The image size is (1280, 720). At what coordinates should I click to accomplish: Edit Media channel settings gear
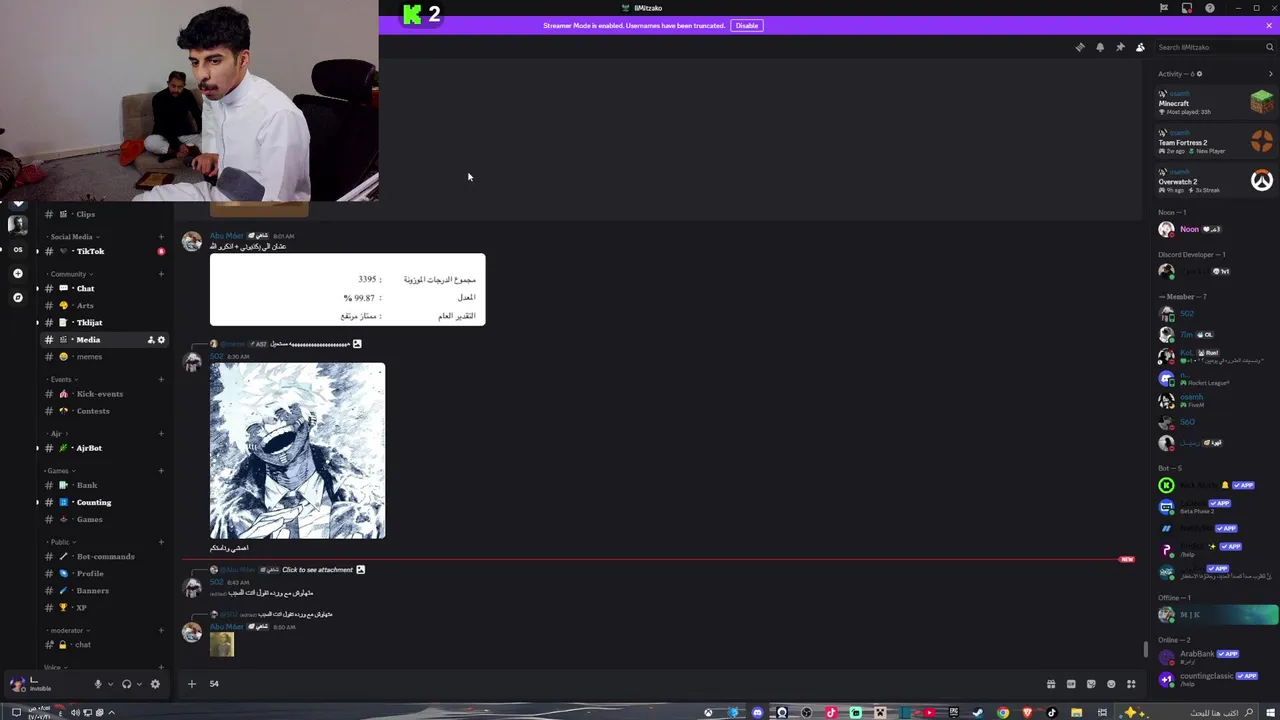[161, 340]
